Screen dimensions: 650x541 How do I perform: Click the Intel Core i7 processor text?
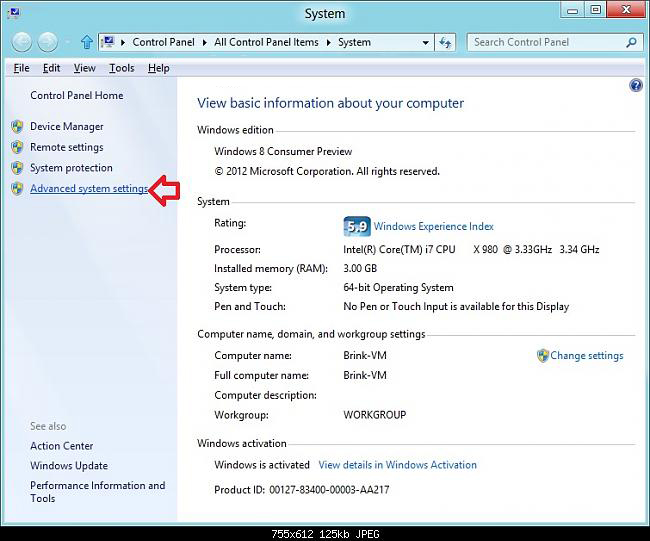[471, 250]
